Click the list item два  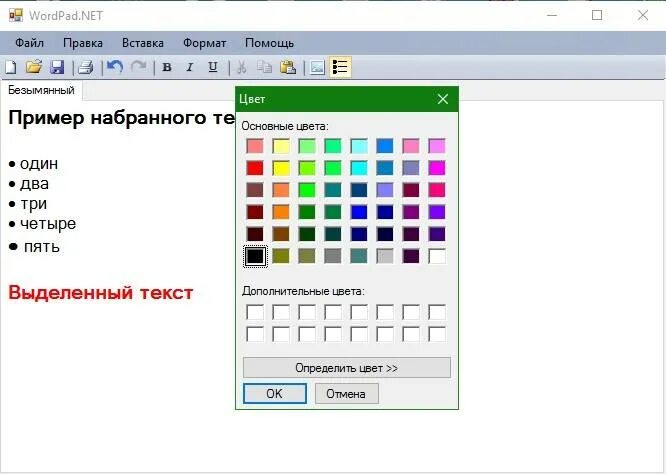34,184
